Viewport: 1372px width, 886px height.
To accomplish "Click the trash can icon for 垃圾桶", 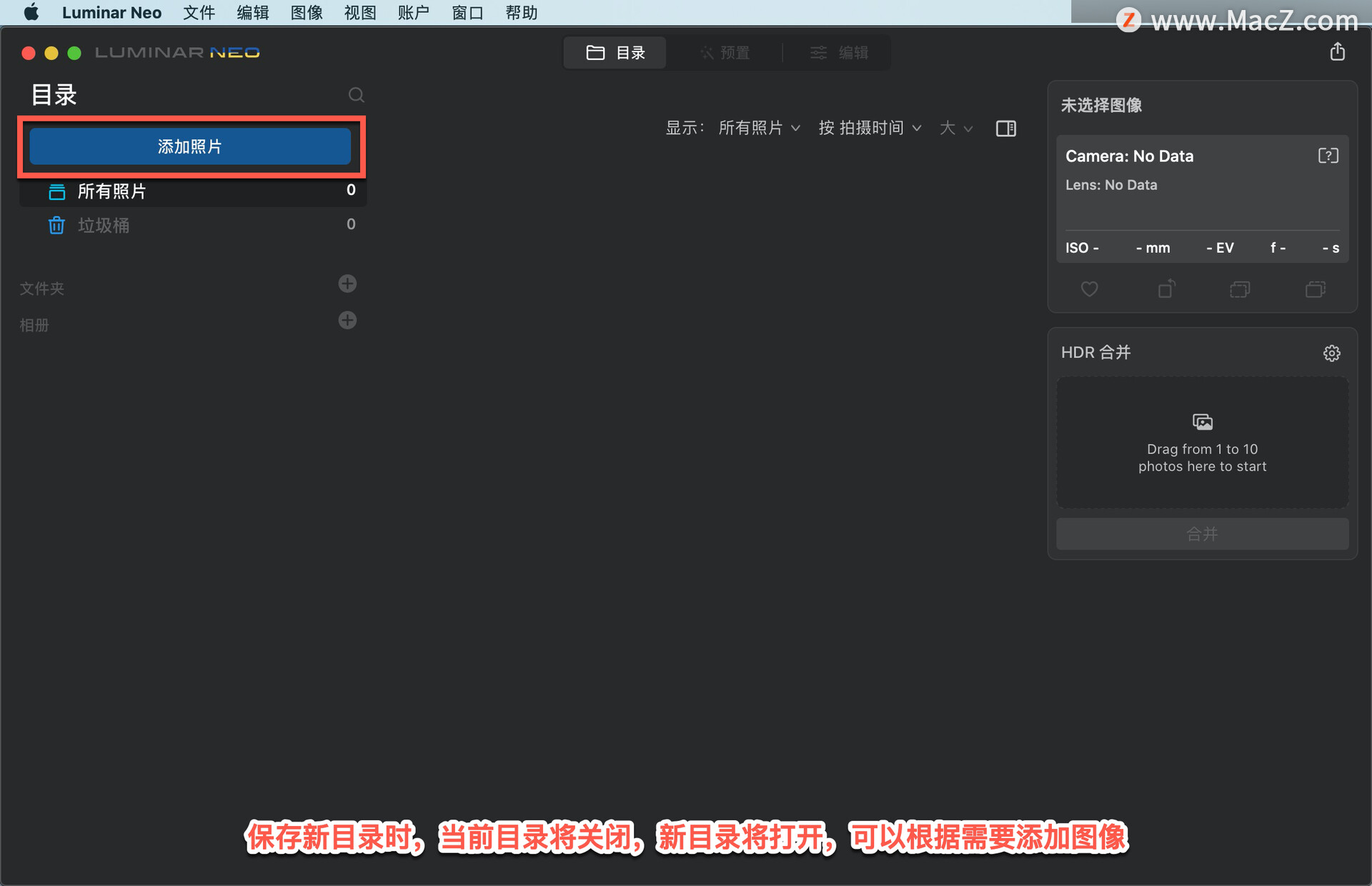I will [x=56, y=225].
